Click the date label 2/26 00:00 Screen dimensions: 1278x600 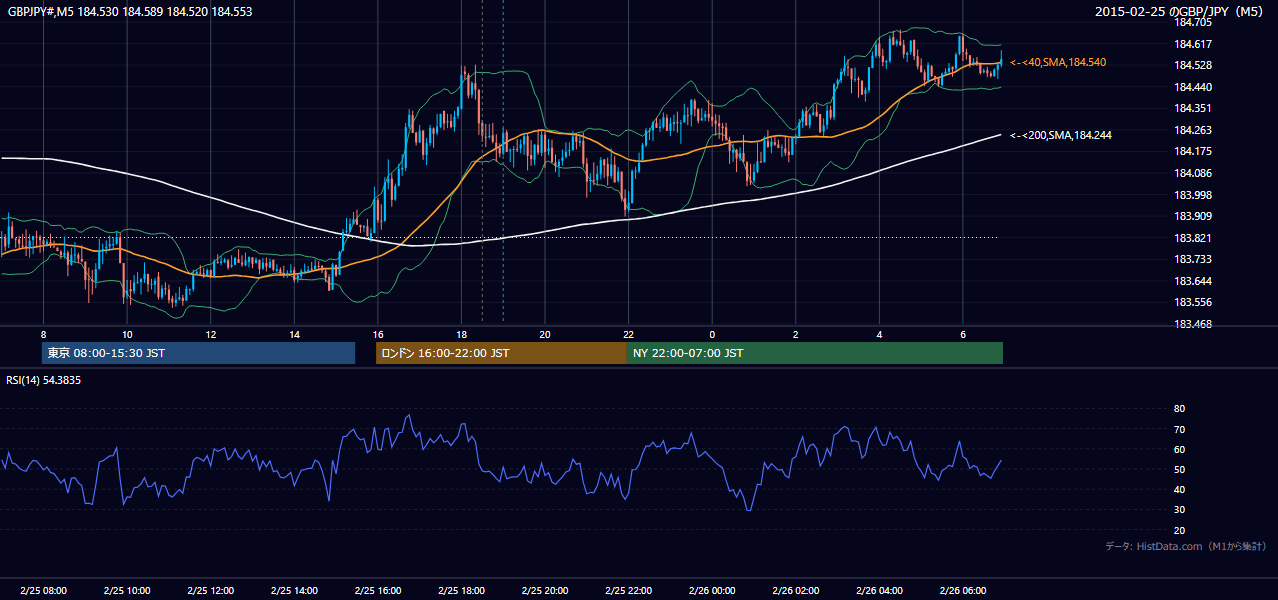712,591
